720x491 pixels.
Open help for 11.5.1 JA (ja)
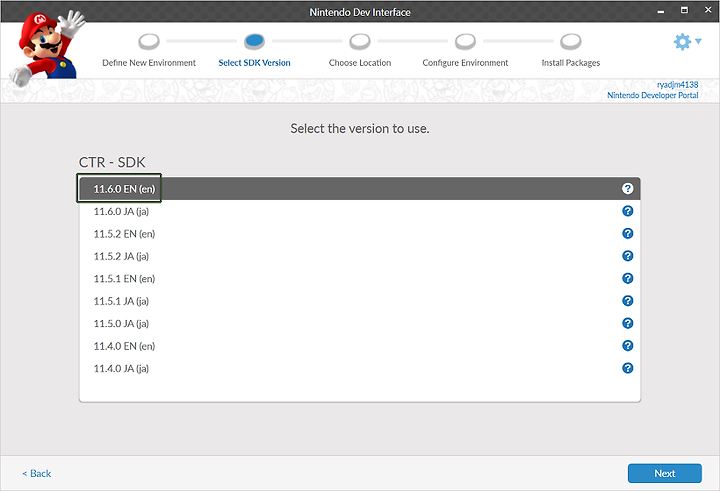(x=627, y=301)
